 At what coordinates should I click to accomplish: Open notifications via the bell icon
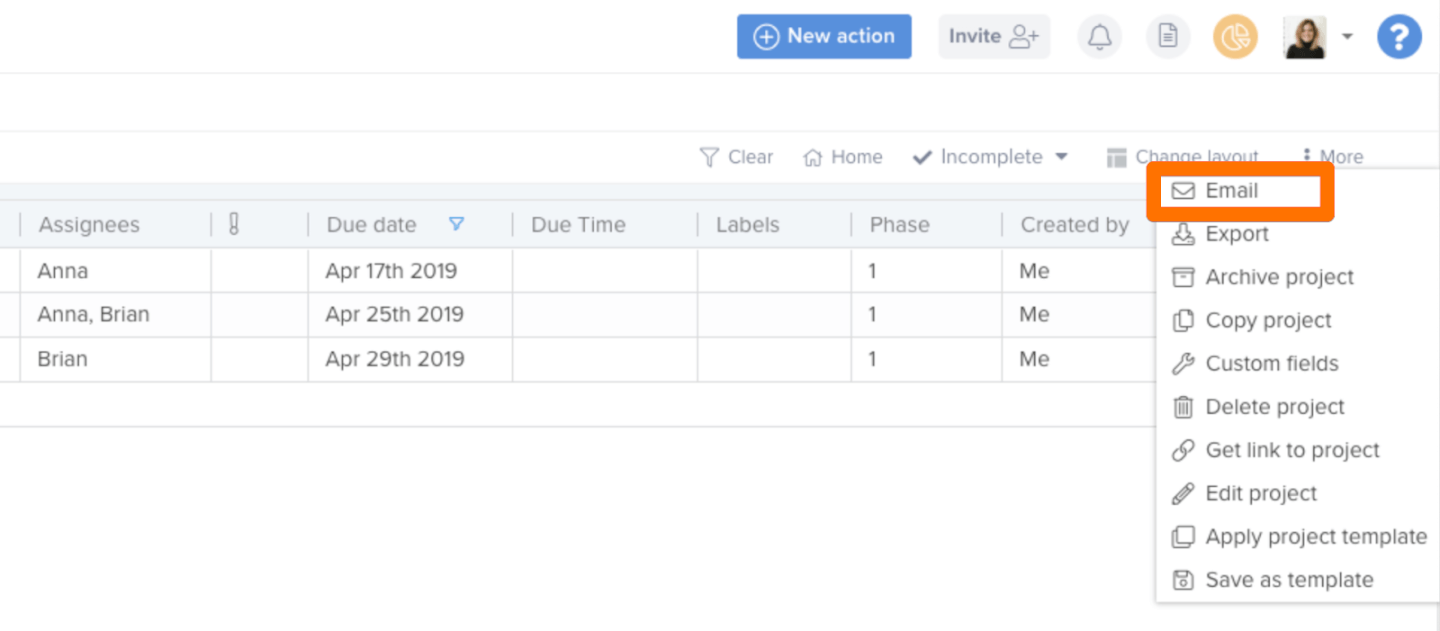tap(1099, 36)
